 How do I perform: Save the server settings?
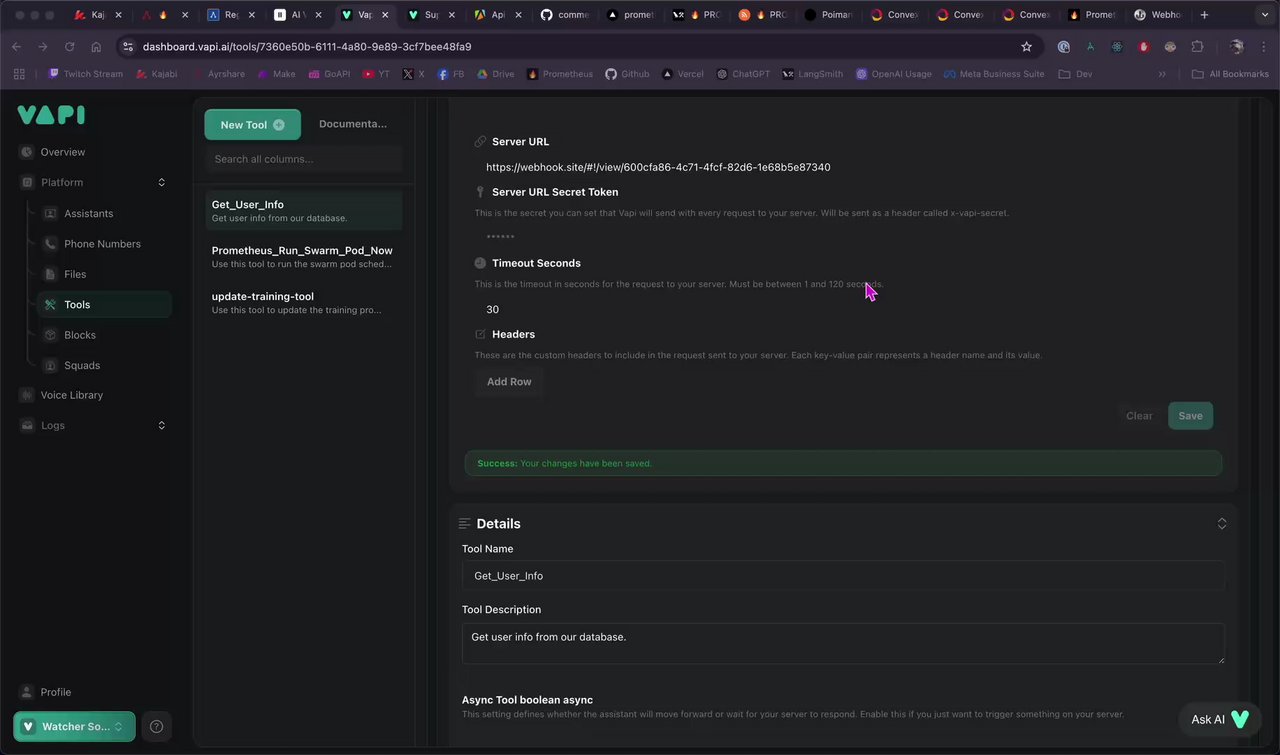click(x=1190, y=416)
